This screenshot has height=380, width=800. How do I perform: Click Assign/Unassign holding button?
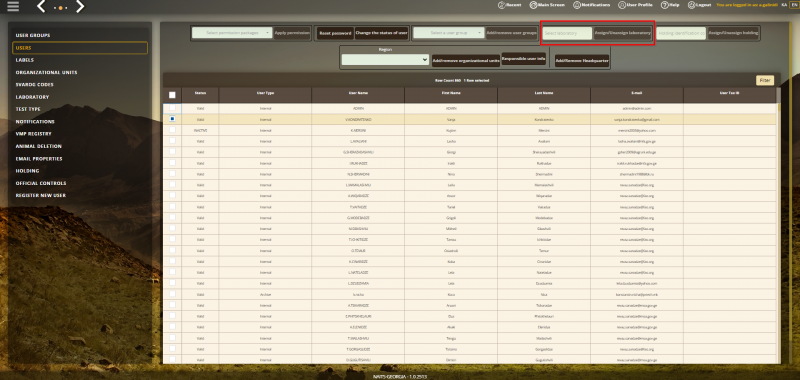[733, 33]
